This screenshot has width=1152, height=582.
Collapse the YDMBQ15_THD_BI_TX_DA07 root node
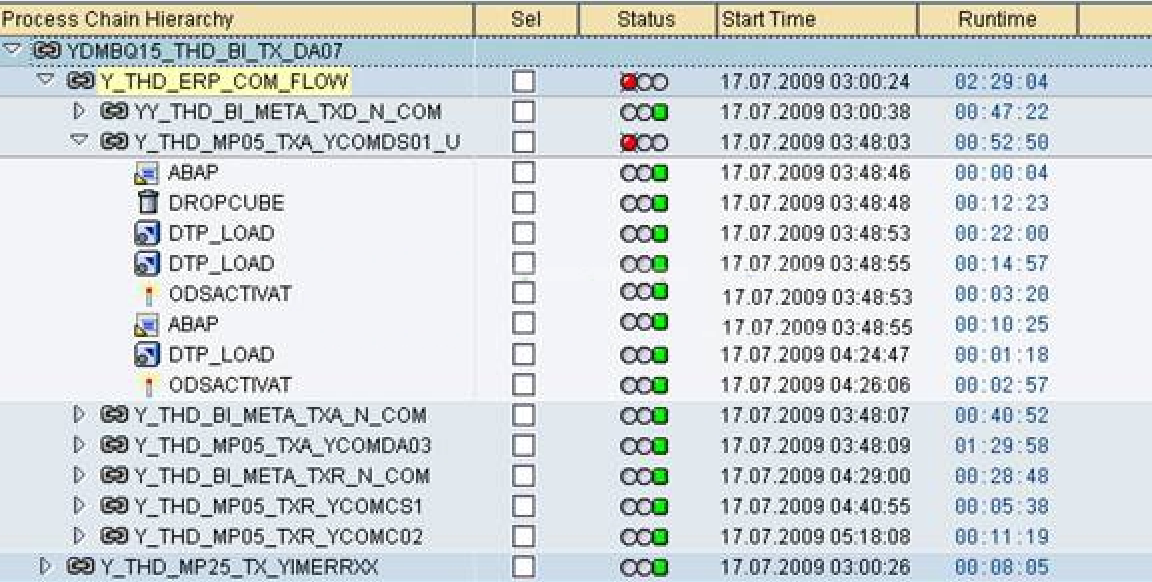pos(12,49)
